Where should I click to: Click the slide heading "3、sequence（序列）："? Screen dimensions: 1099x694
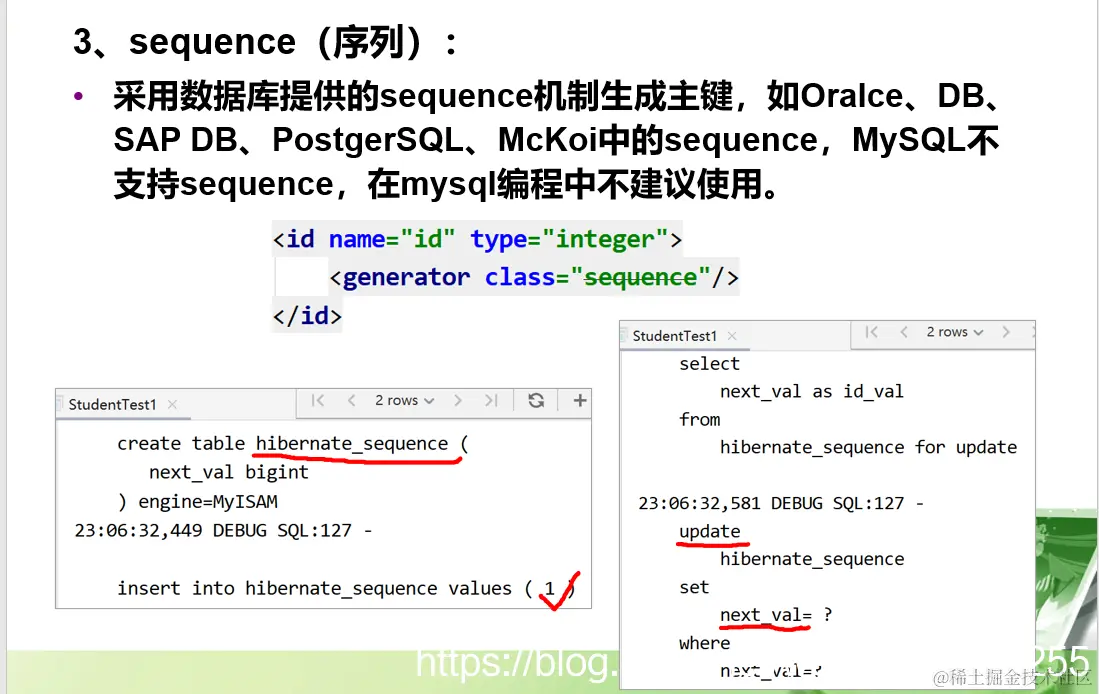point(266,41)
